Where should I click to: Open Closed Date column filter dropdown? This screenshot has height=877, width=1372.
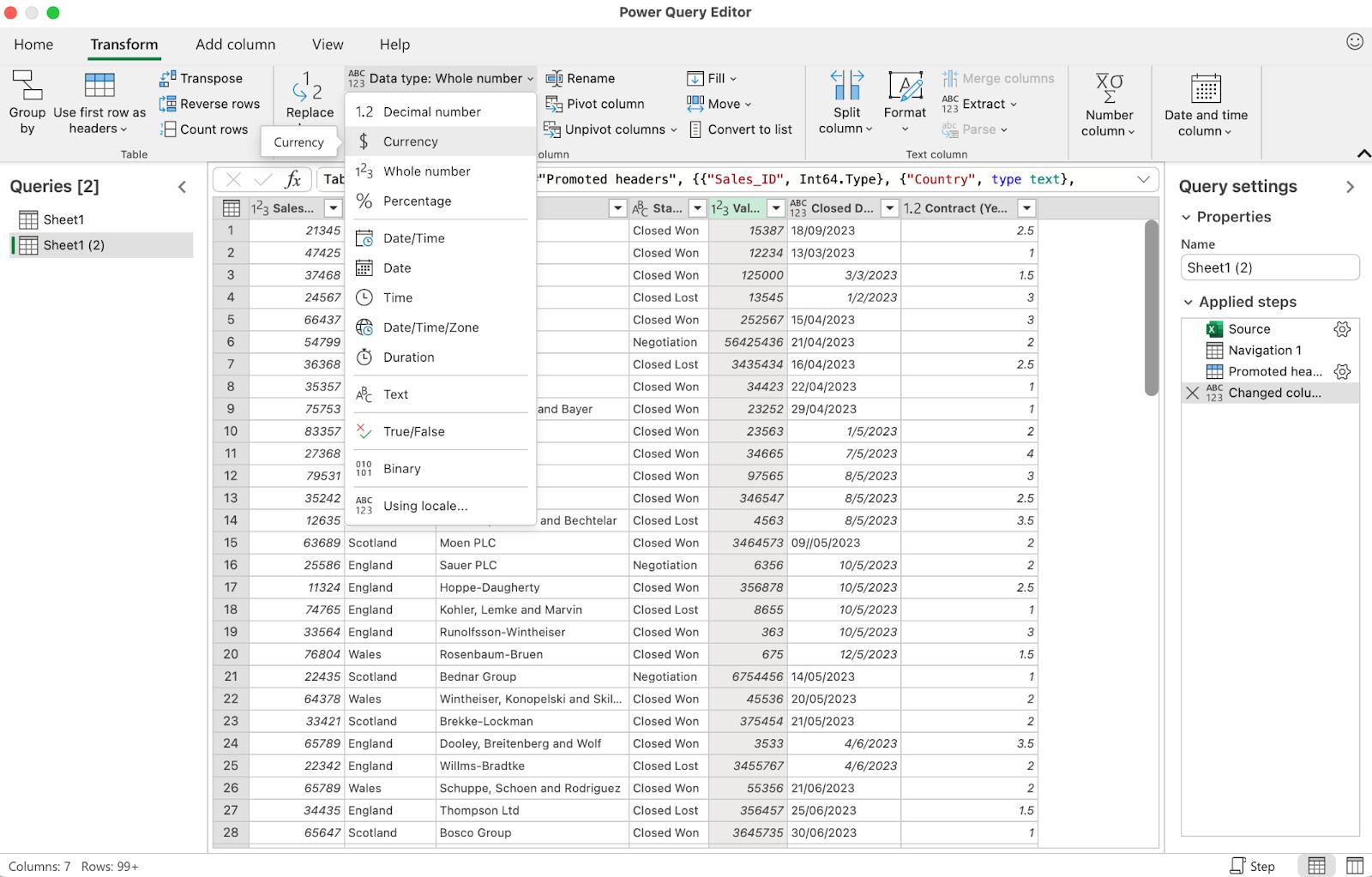point(889,208)
